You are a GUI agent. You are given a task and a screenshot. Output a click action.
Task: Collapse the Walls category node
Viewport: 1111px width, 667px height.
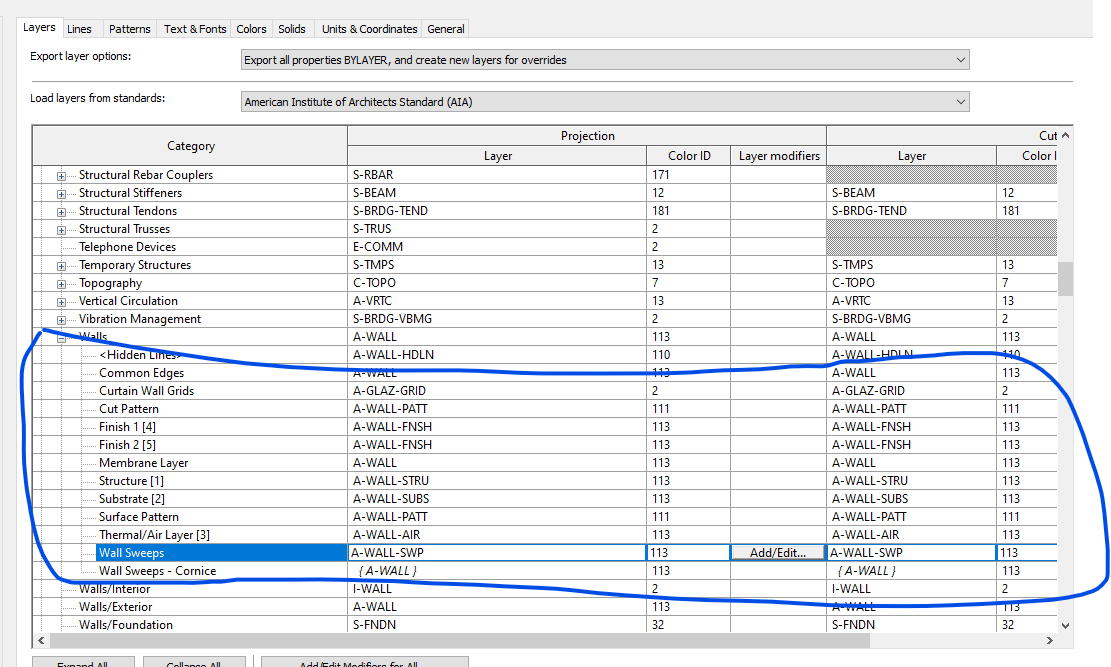(61, 338)
